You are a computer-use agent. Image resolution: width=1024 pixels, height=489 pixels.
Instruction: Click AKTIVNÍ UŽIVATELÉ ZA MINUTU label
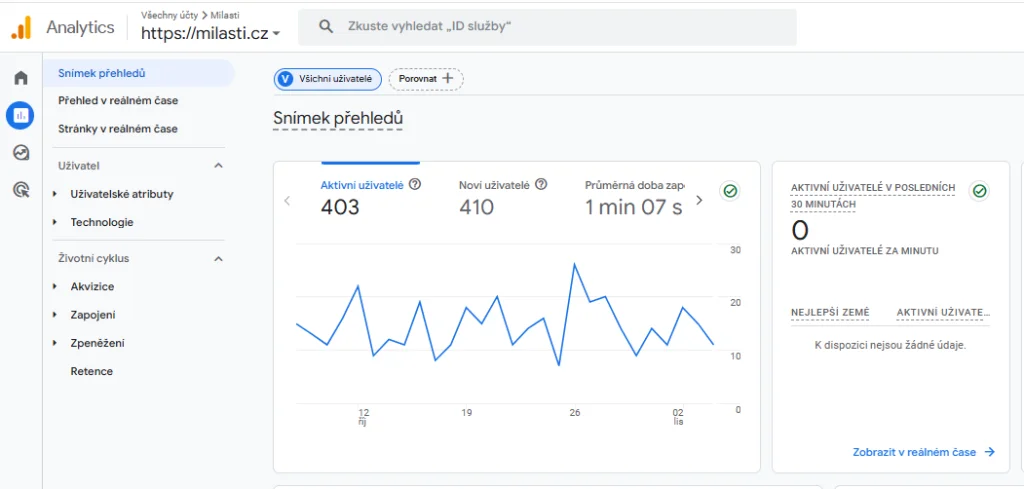(x=865, y=251)
